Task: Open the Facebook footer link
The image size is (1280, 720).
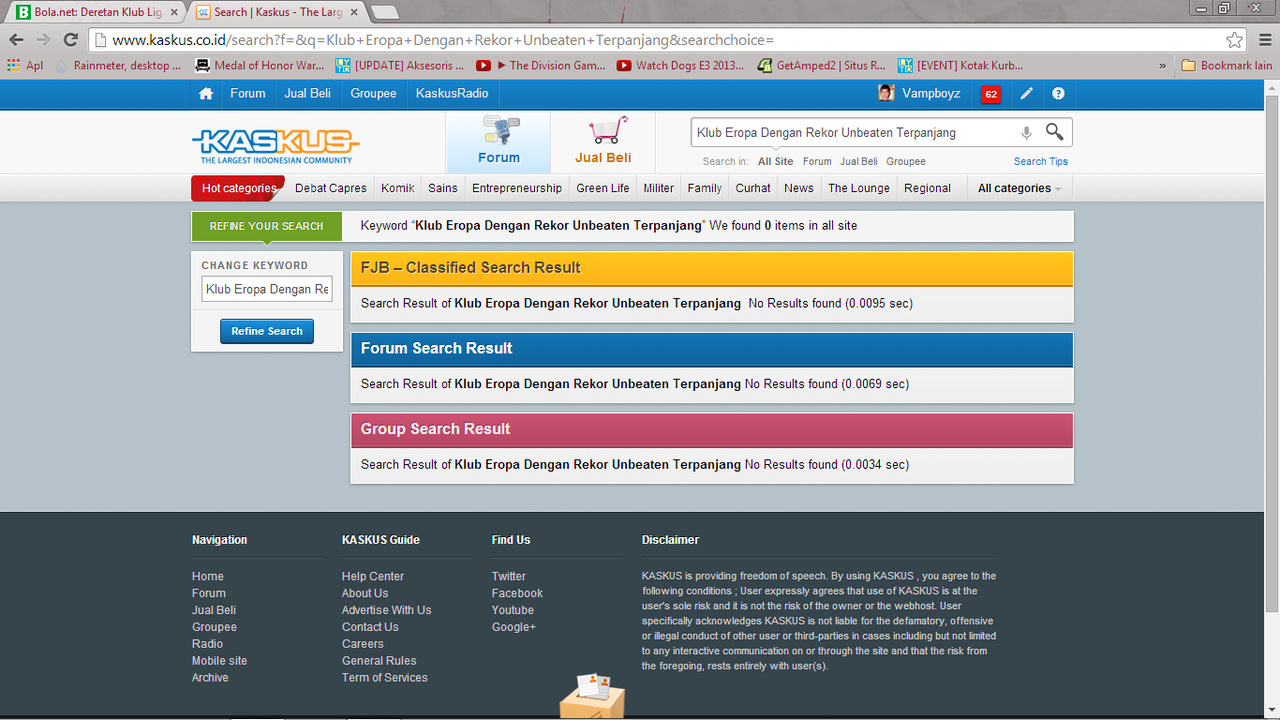Action: coord(517,593)
